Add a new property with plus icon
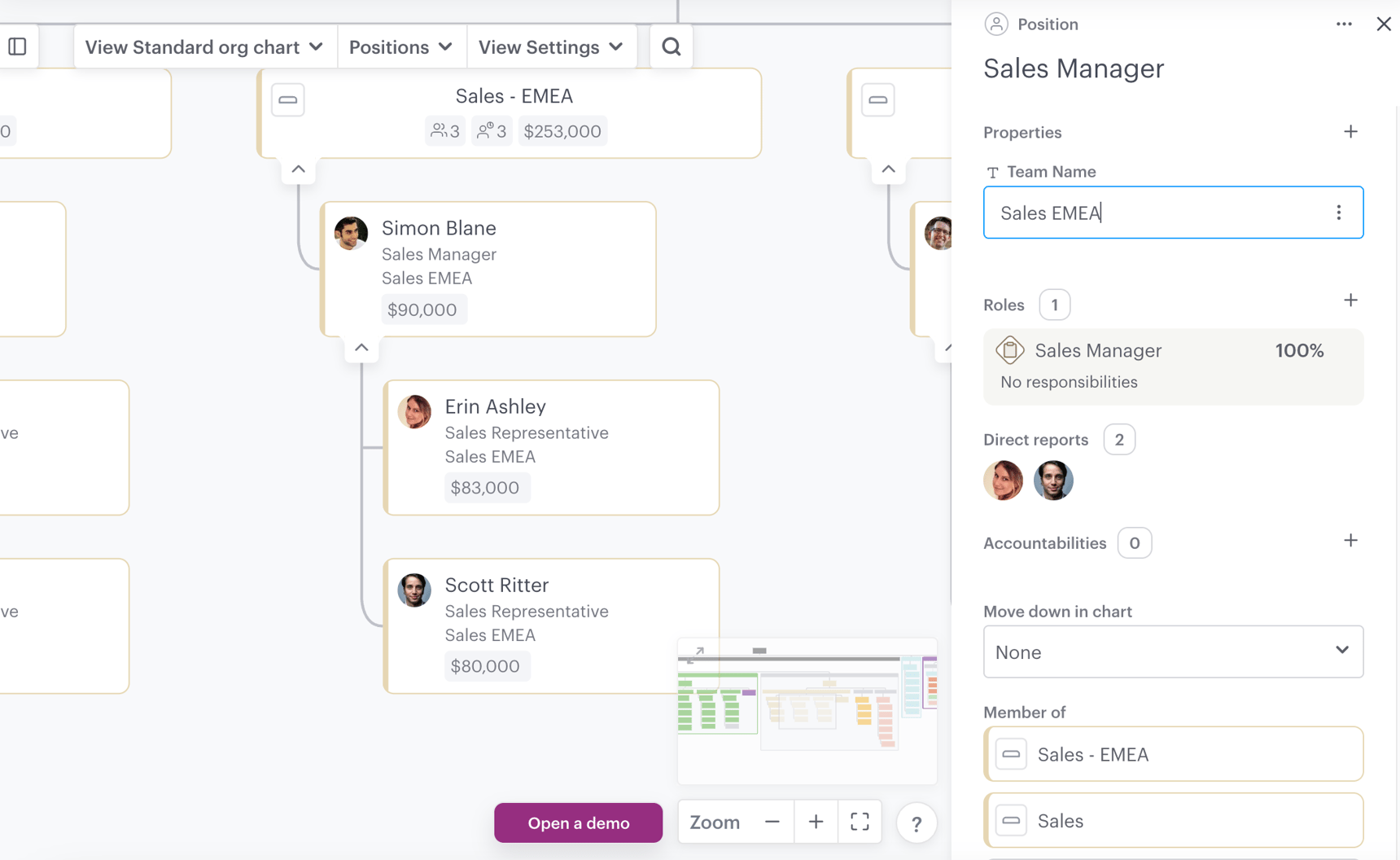The image size is (1400, 860). point(1350,132)
